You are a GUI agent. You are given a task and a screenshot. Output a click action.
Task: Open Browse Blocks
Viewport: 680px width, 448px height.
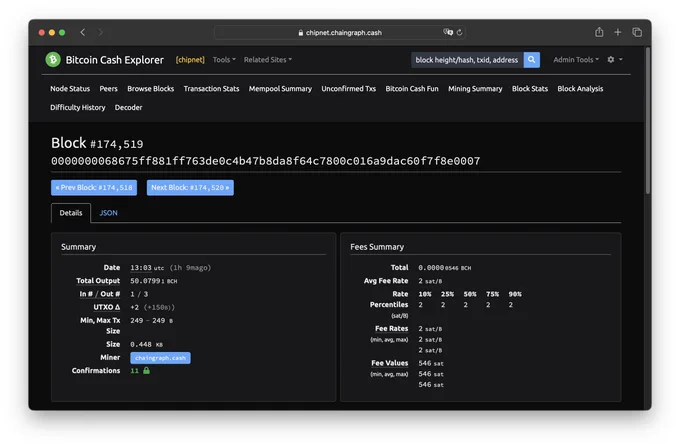click(x=150, y=89)
